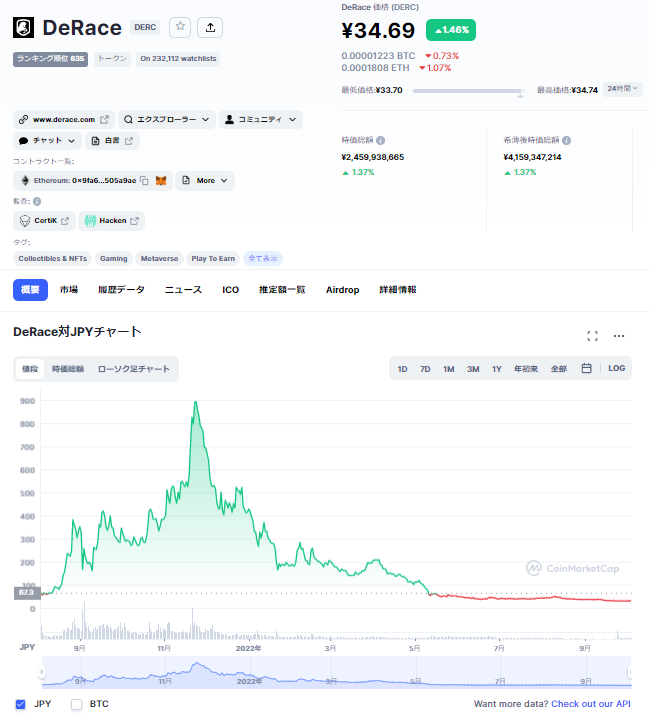This screenshot has width=649, height=728.
Task: Switch to the ニュース tab
Action: pyautogui.click(x=183, y=290)
